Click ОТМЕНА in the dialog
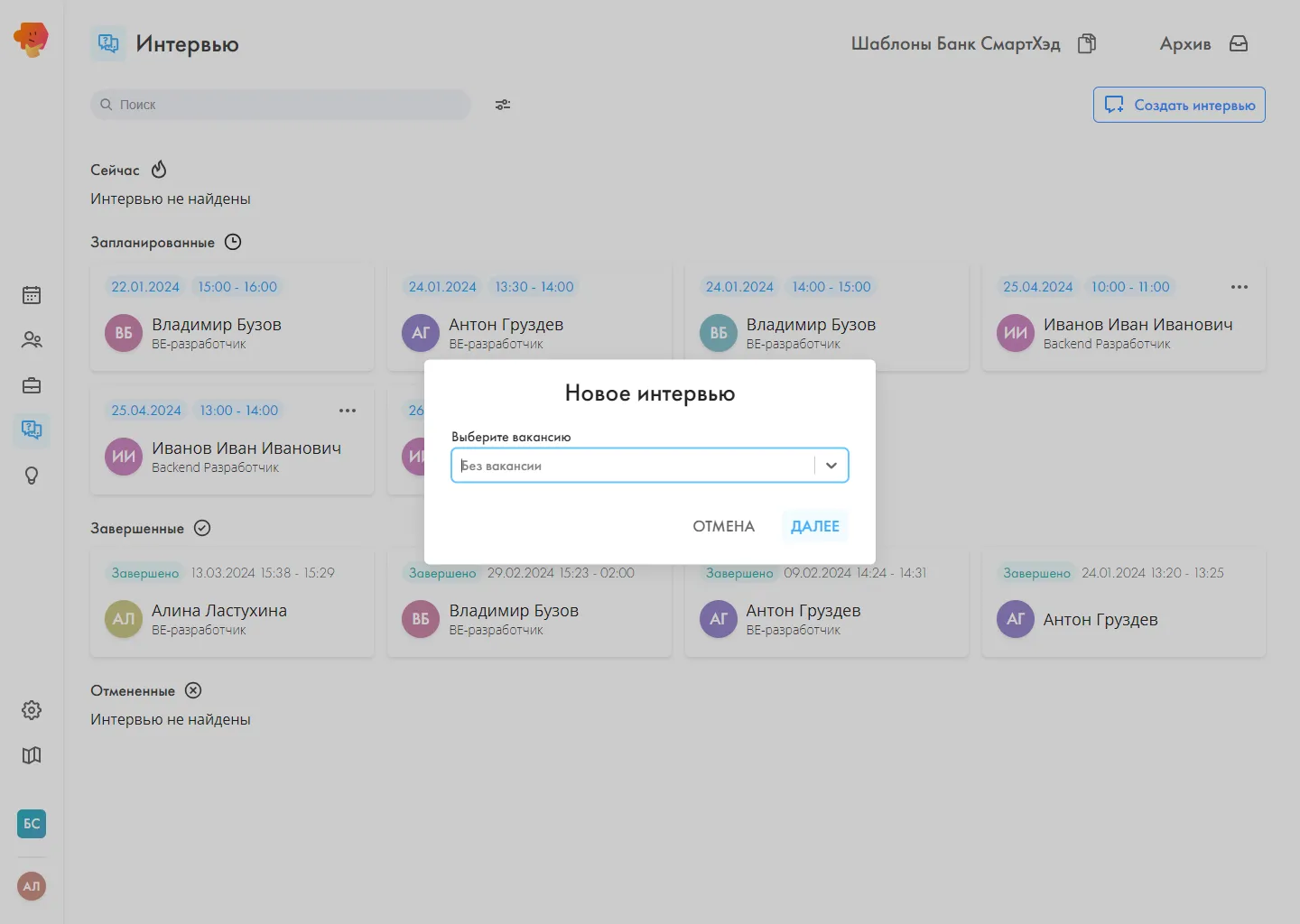The image size is (1300, 924). (723, 526)
